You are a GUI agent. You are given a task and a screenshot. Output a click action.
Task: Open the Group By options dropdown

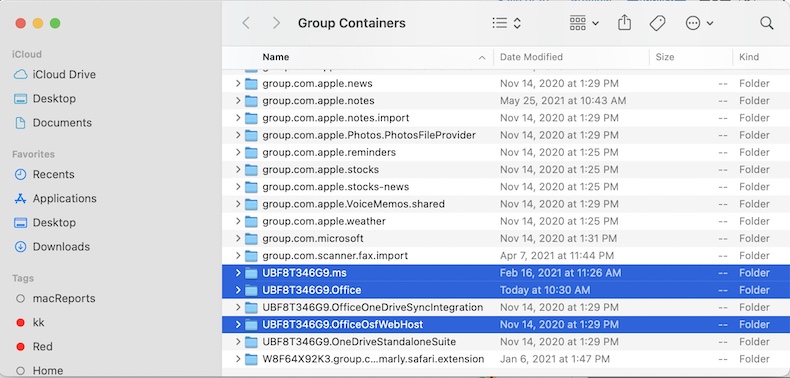point(584,23)
